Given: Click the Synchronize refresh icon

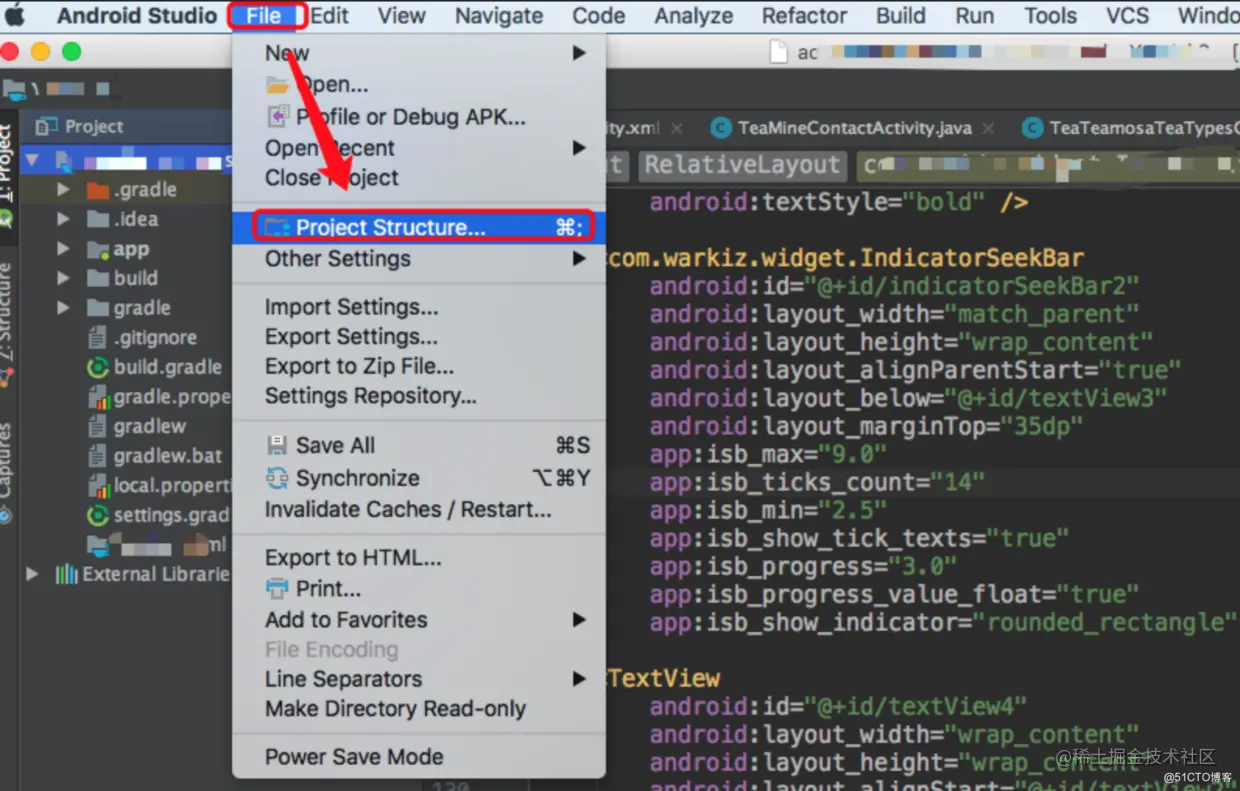Looking at the screenshot, I should click(277, 478).
